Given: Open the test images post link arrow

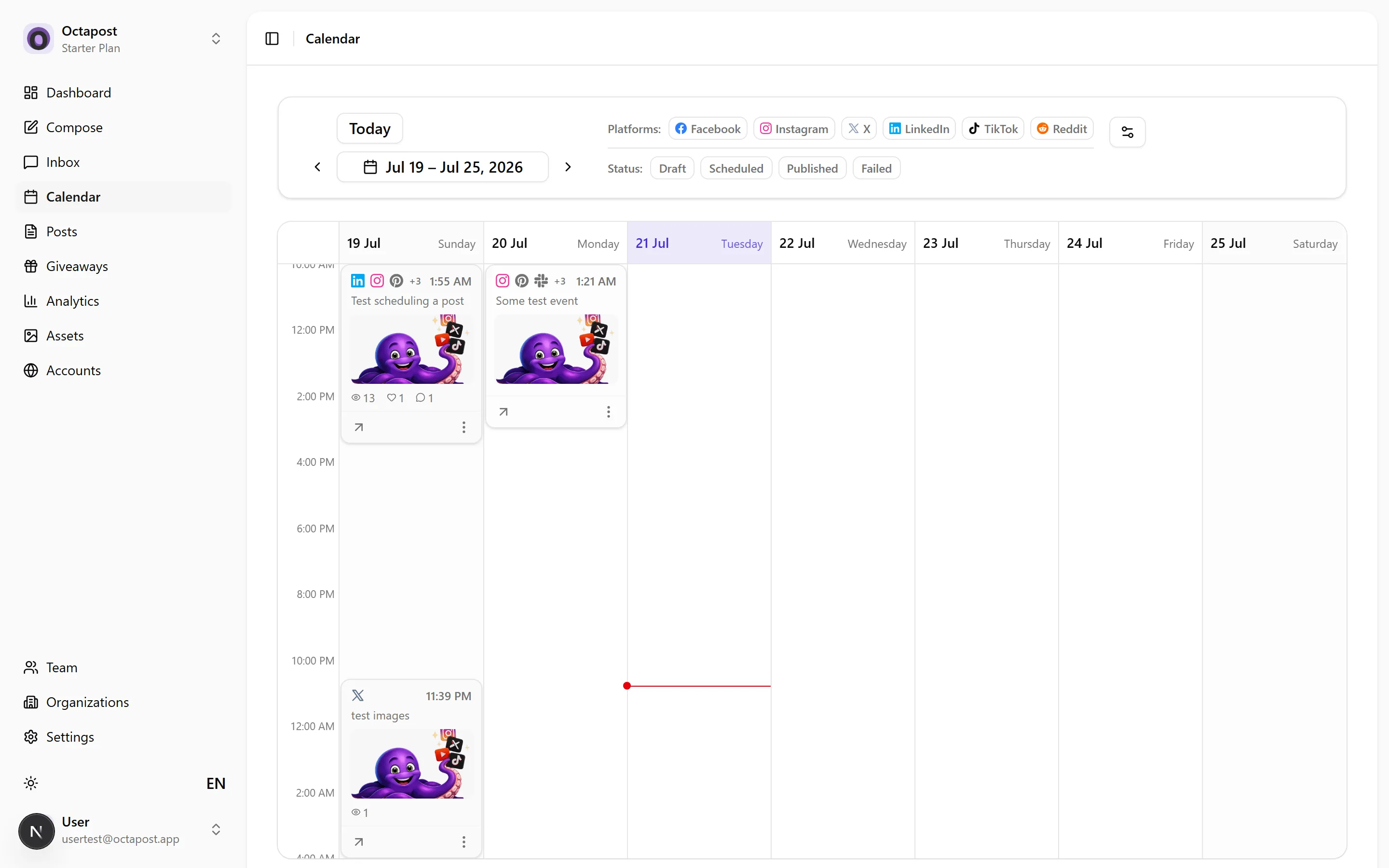Looking at the screenshot, I should pos(359,841).
